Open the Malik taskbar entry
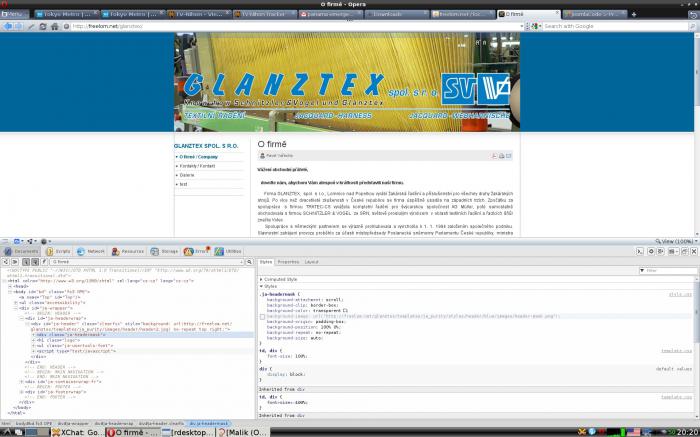The height and width of the screenshot is (437, 700). [x=243, y=432]
